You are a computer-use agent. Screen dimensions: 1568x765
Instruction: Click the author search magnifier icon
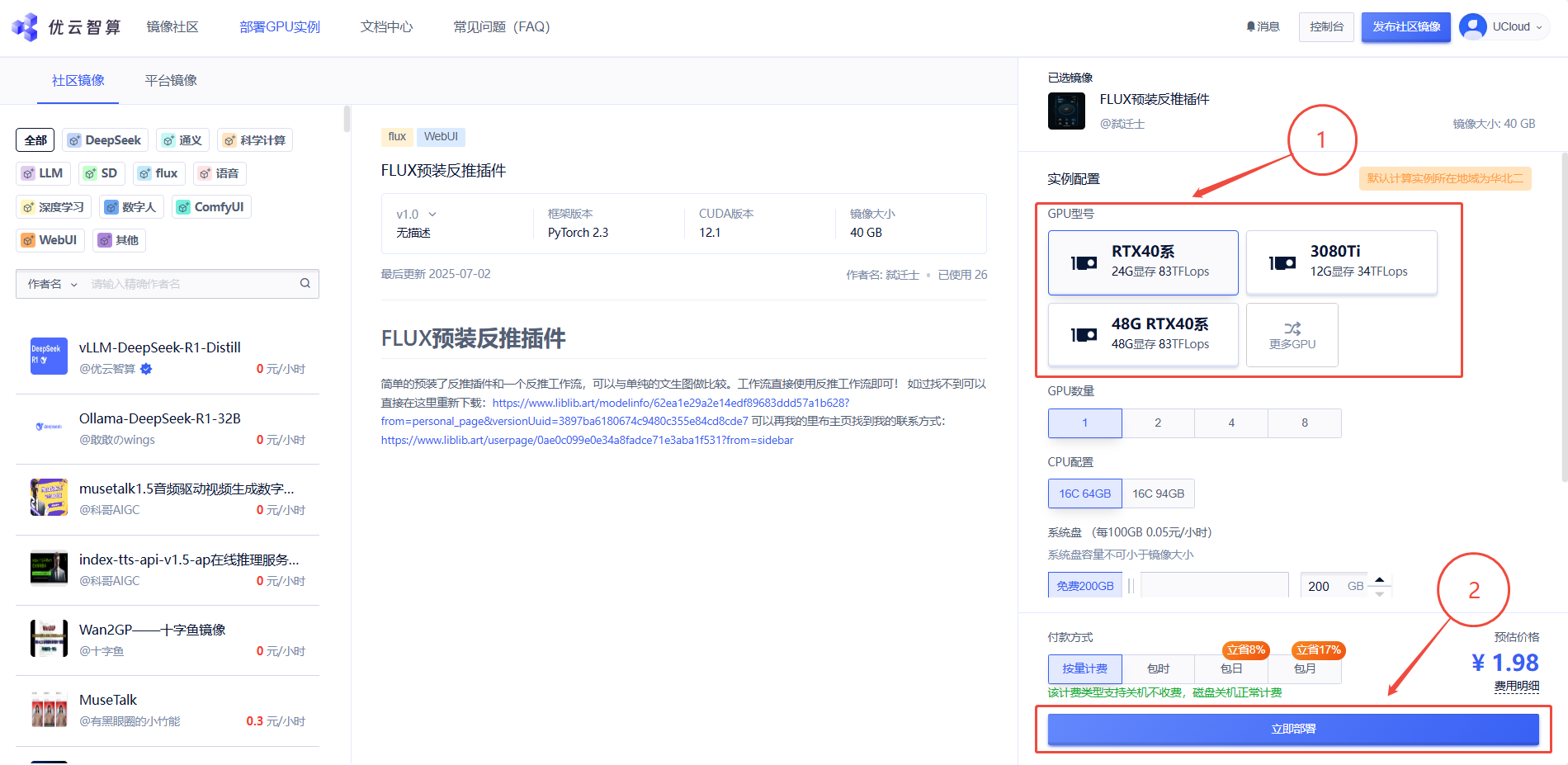[305, 283]
